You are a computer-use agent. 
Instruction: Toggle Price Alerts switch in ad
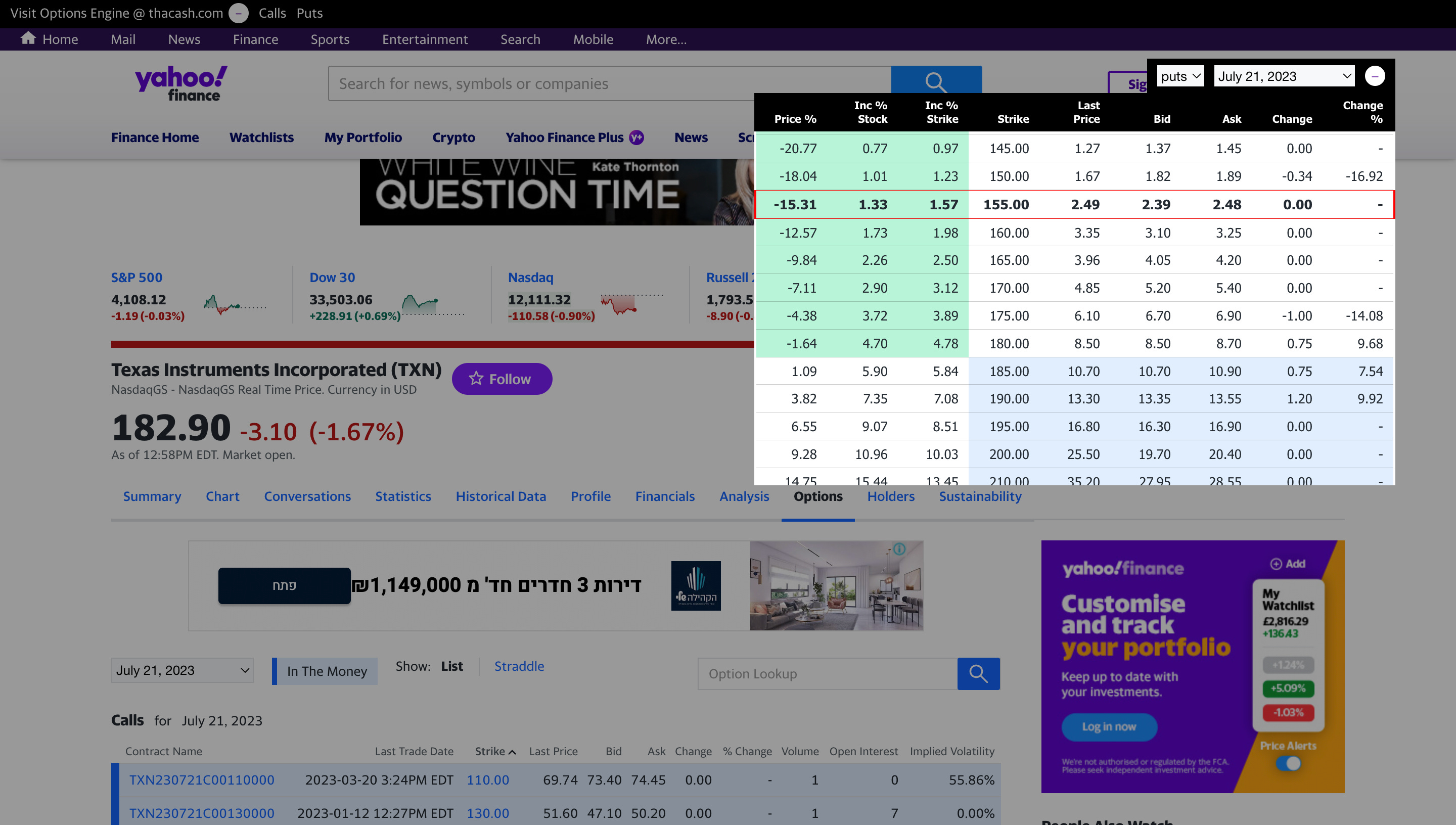1288,763
